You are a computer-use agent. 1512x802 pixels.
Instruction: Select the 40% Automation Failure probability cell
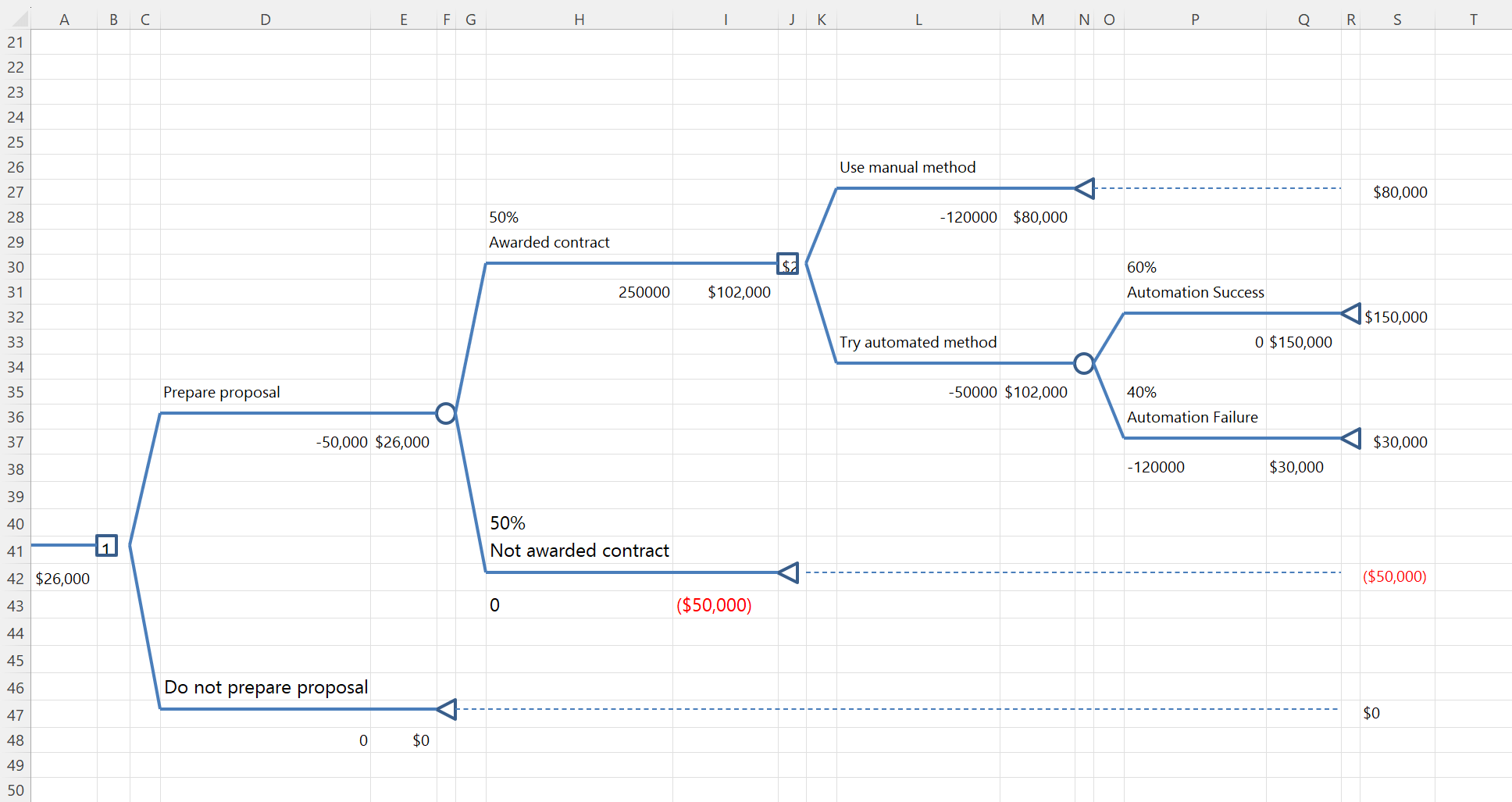pyautogui.click(x=1141, y=392)
